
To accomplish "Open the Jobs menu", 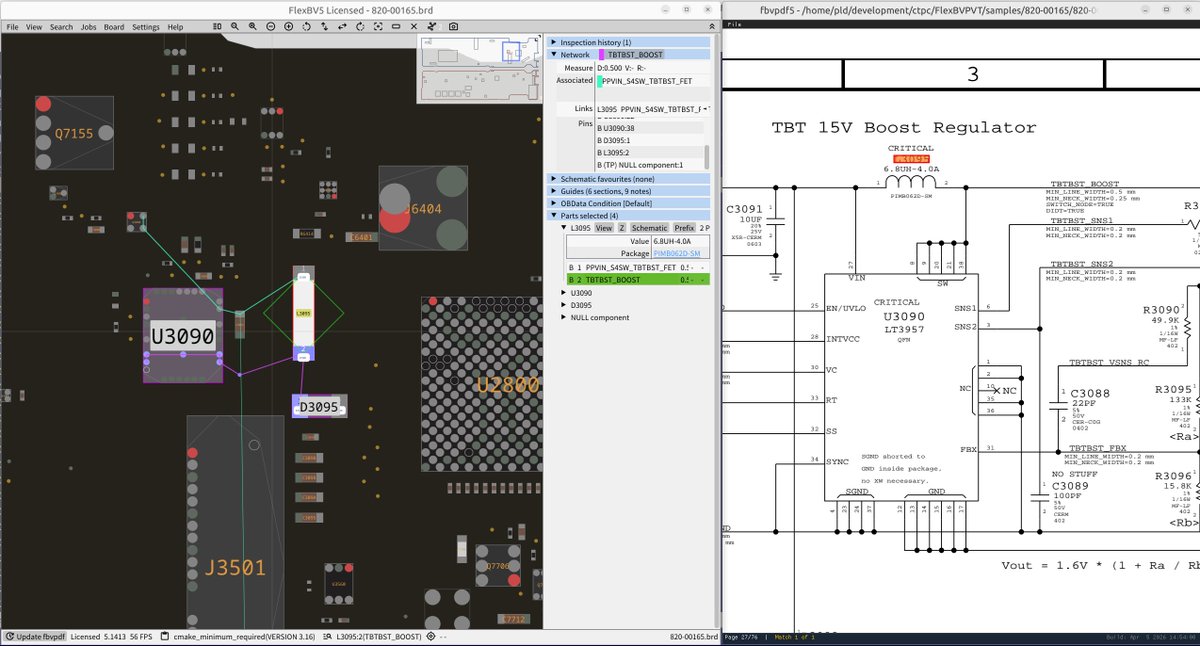I will (89, 27).
